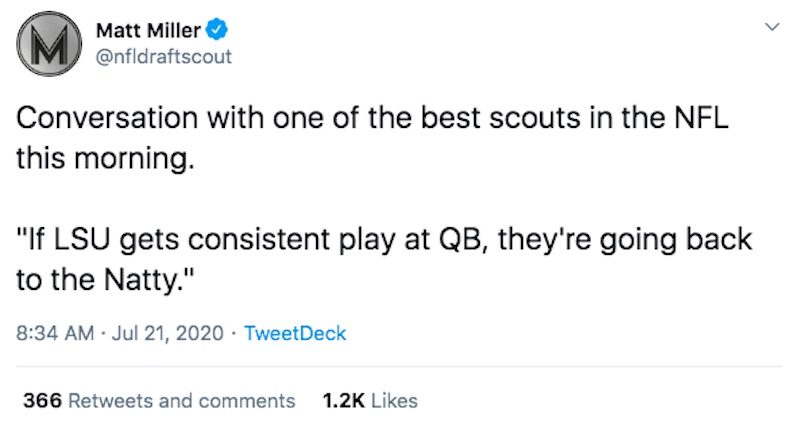Select the Jul 21, 2020 date
Image resolution: width=800 pixels, height=428 pixels.
pyautogui.click(x=167, y=333)
